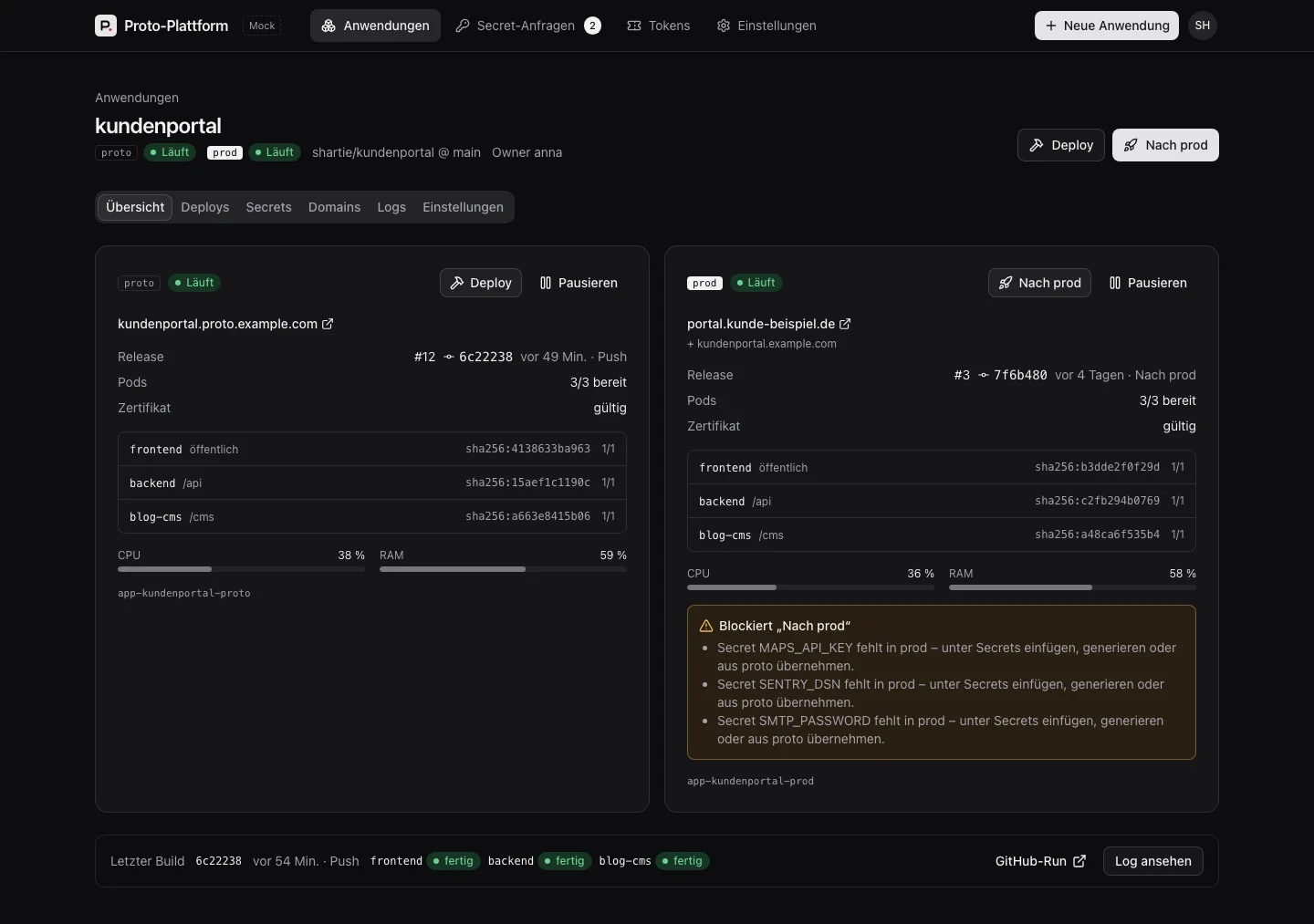Viewport: 1314px width, 924px height.
Task: Open the Logs tab
Action: pyautogui.click(x=391, y=207)
